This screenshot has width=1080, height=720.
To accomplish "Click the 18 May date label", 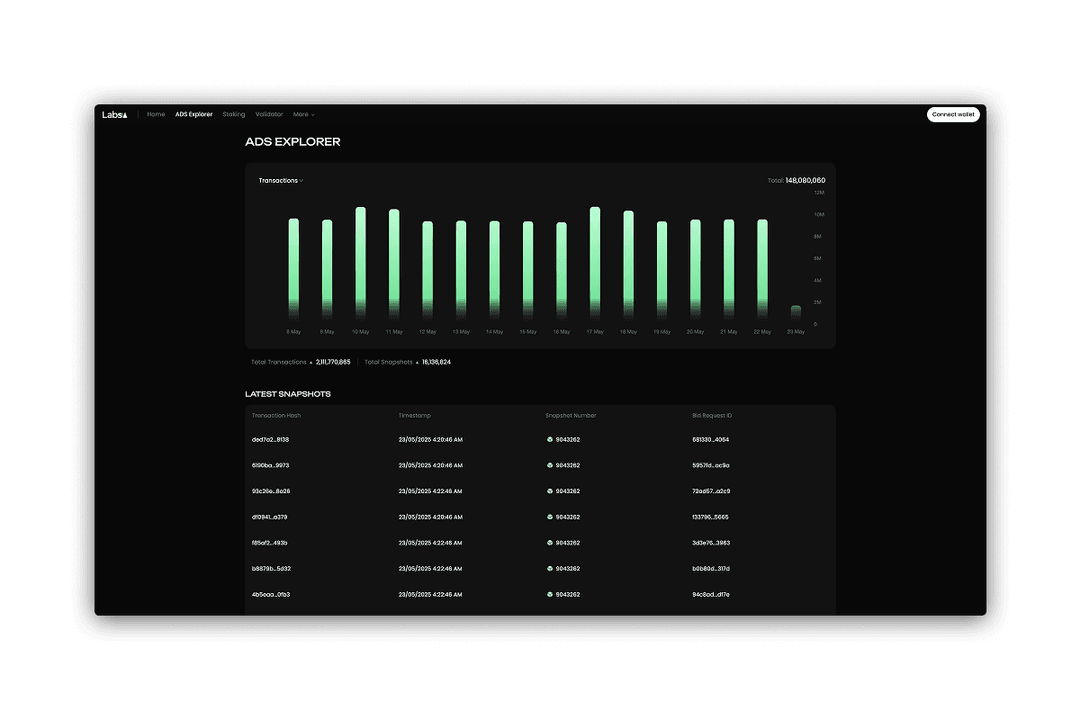I will (x=628, y=332).
